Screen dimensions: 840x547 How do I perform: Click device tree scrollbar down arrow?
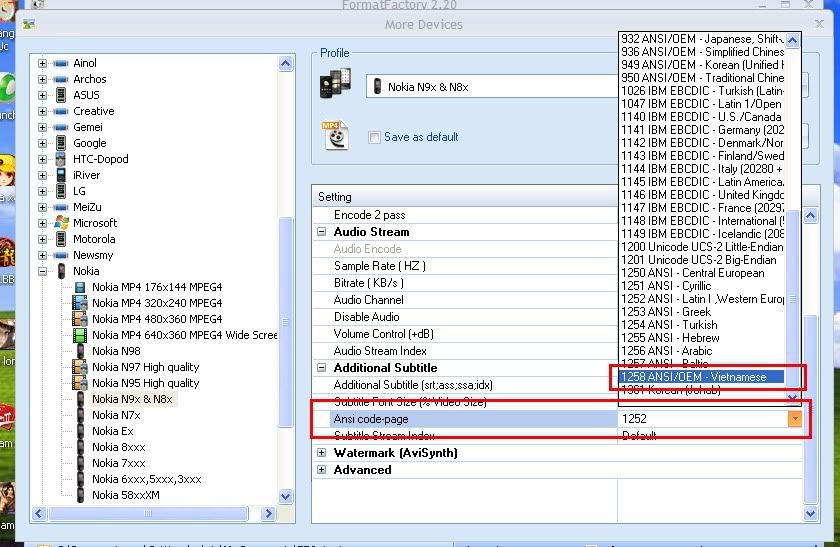pos(286,496)
